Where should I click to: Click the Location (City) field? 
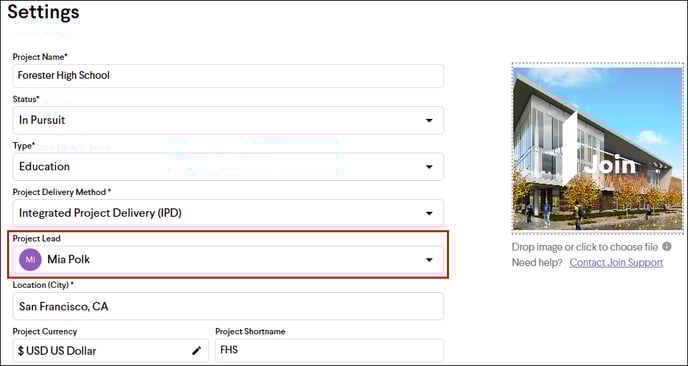coord(228,306)
